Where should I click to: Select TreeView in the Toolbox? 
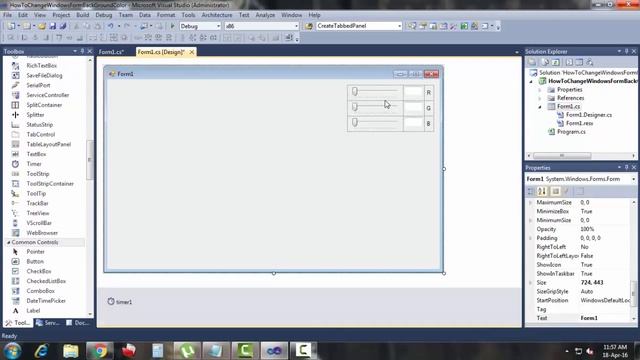(x=38, y=213)
